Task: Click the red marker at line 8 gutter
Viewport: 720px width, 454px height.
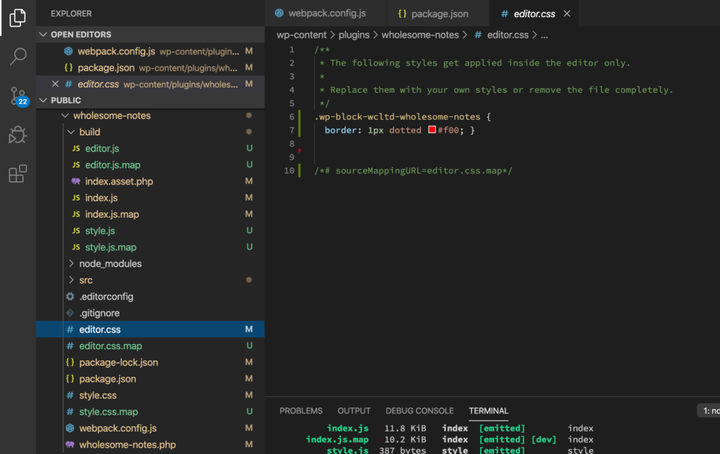Action: pyautogui.click(x=299, y=150)
